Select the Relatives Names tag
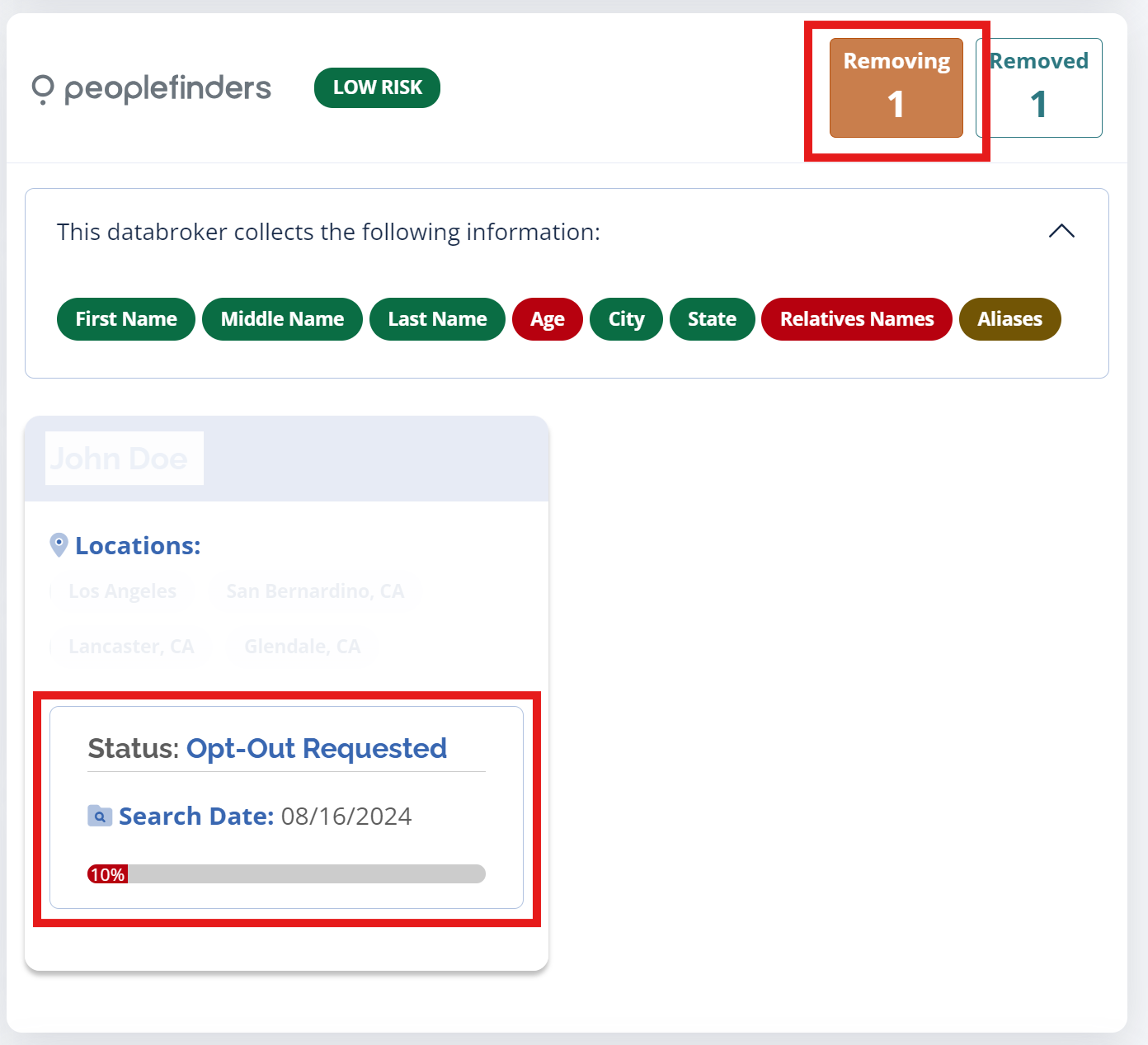Screen dimensions: 1148x1045 click(857, 319)
